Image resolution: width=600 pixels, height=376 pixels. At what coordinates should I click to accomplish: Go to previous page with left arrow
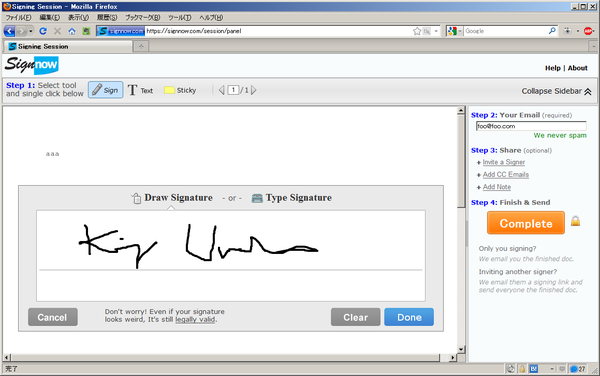(x=222, y=90)
